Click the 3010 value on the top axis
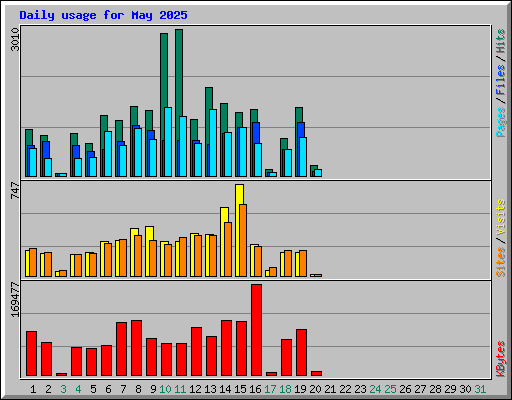This screenshot has height=400, width=512. tap(15, 39)
